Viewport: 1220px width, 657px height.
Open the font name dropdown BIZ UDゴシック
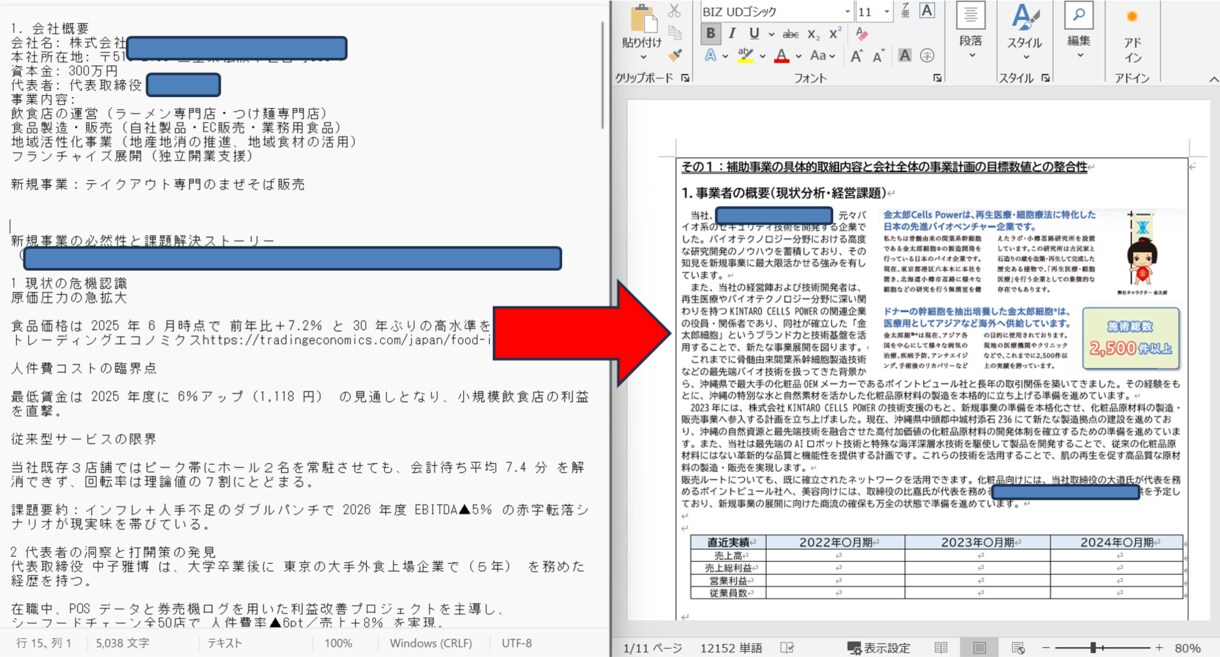[848, 11]
